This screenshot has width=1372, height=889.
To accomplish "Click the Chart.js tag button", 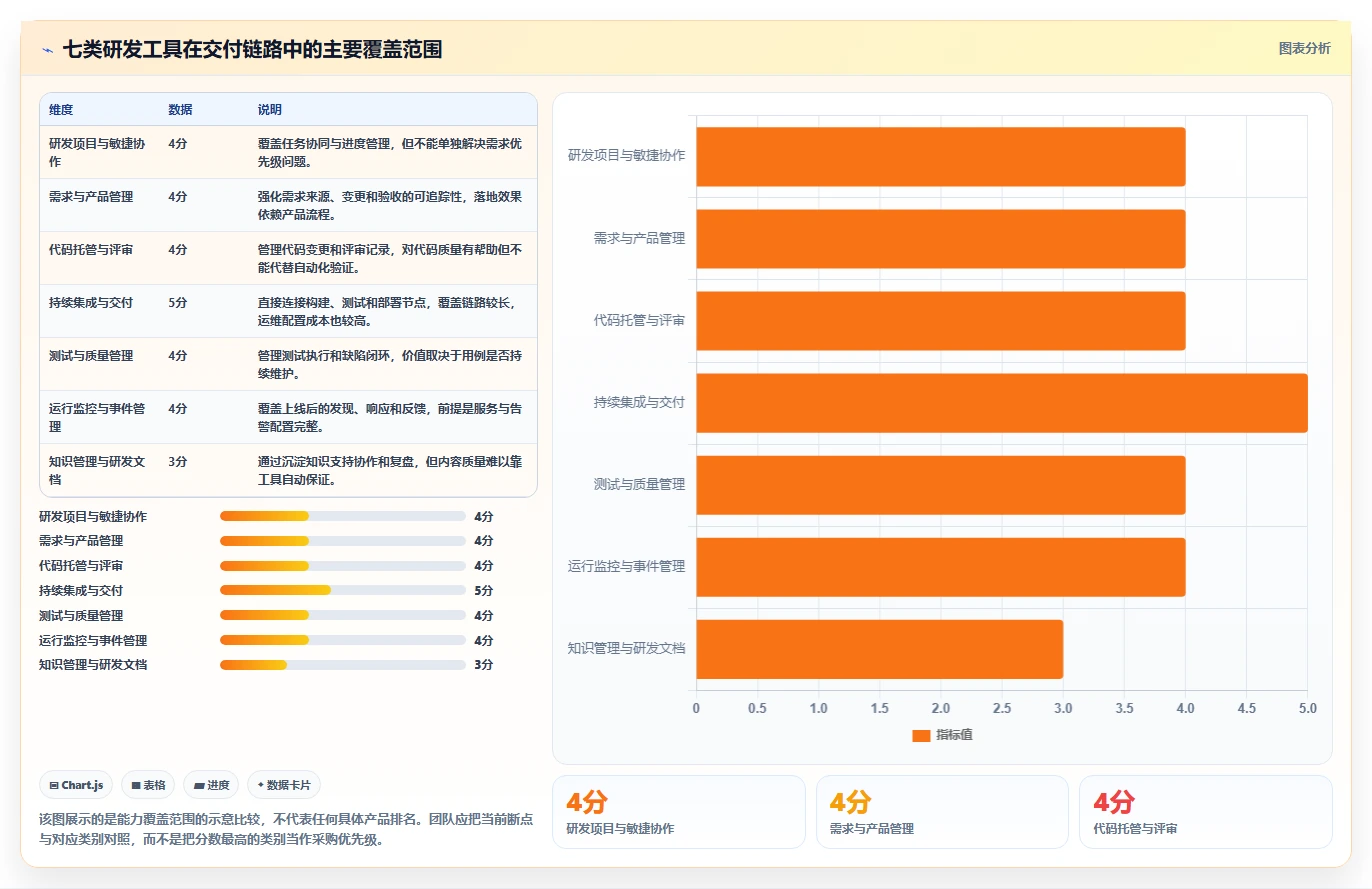I will tap(76, 785).
